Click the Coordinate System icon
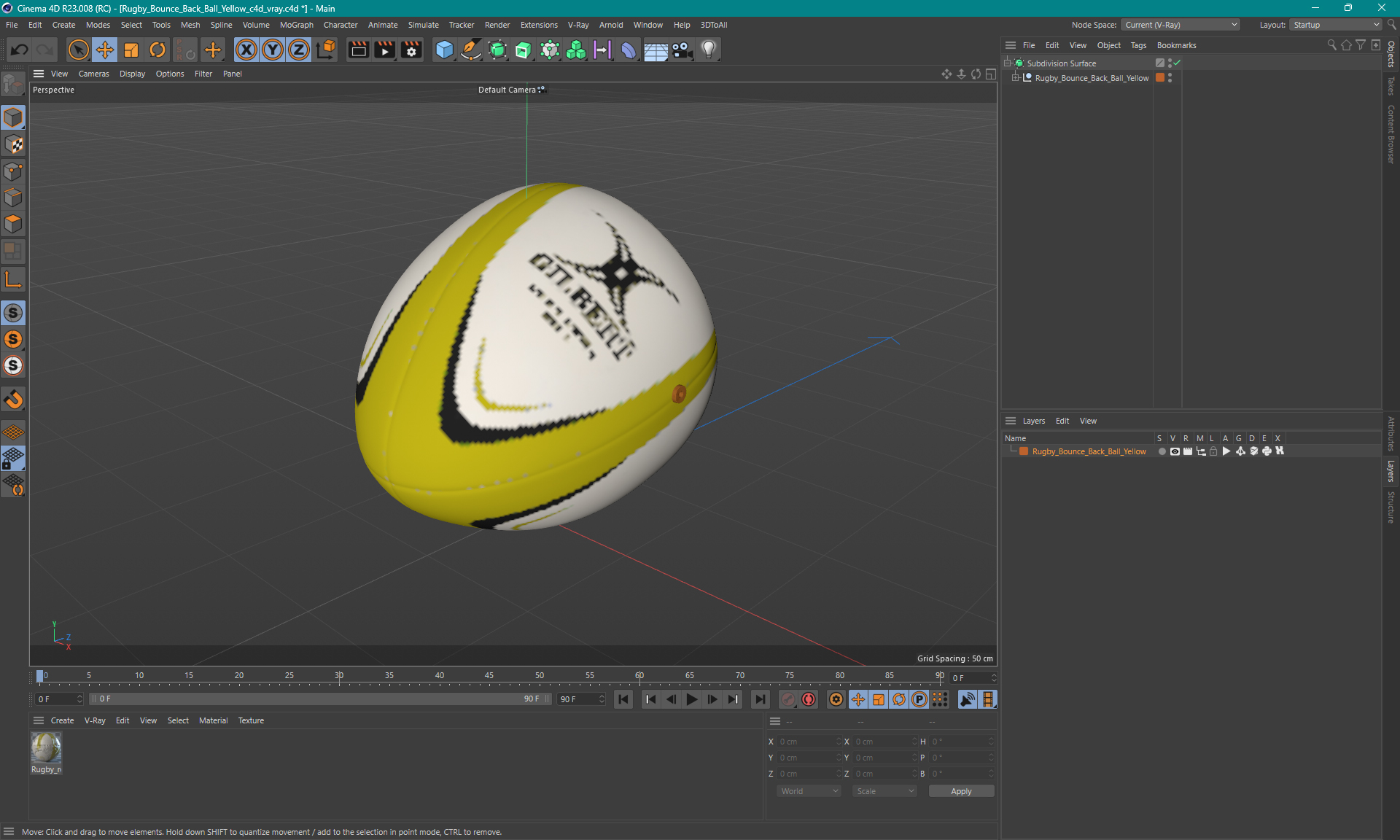This screenshot has width=1400, height=840. (326, 50)
